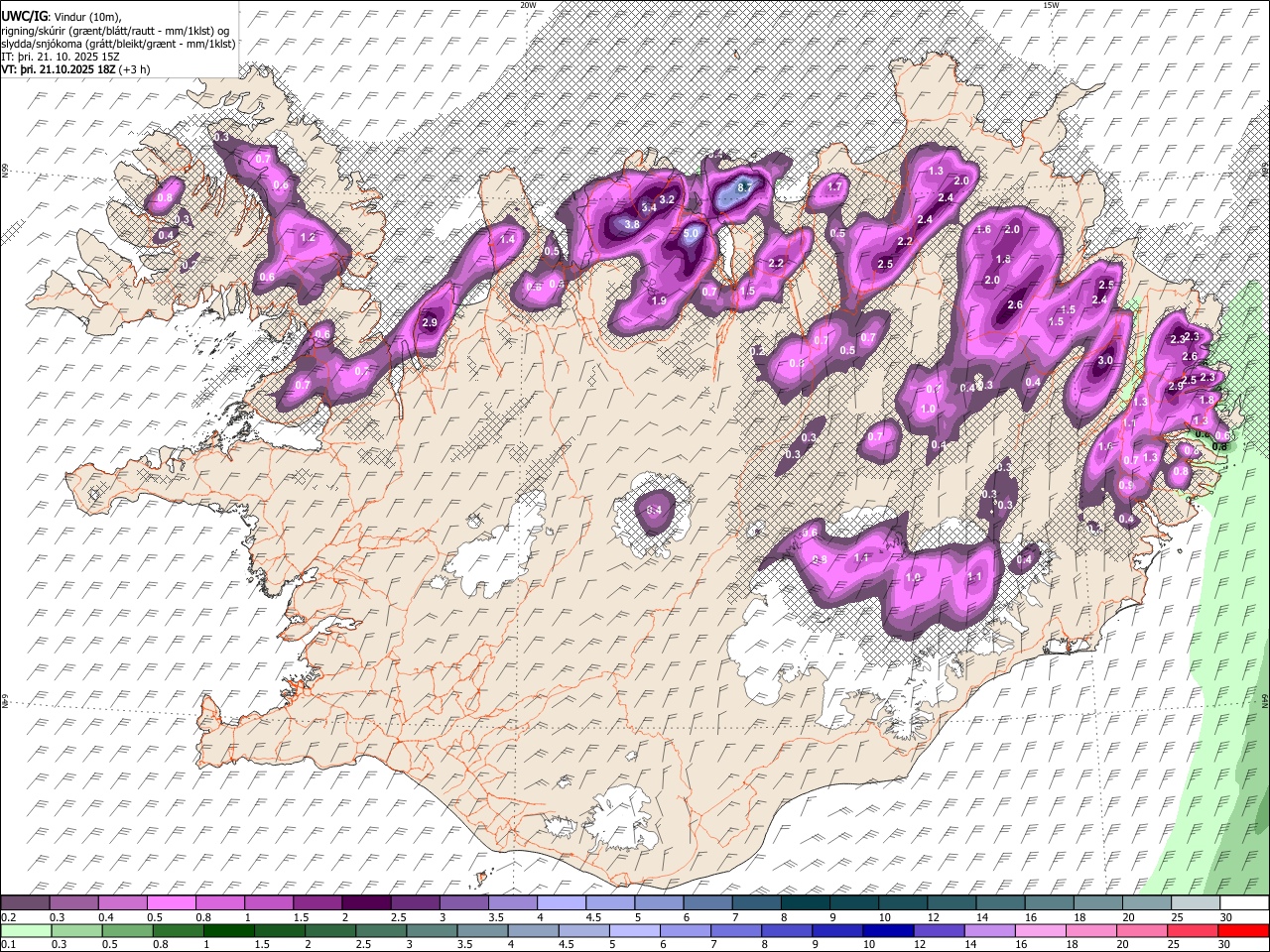This screenshot has width=1270, height=952.
Task: Select the '16' label under the snow legend
Action: tap(1031, 917)
